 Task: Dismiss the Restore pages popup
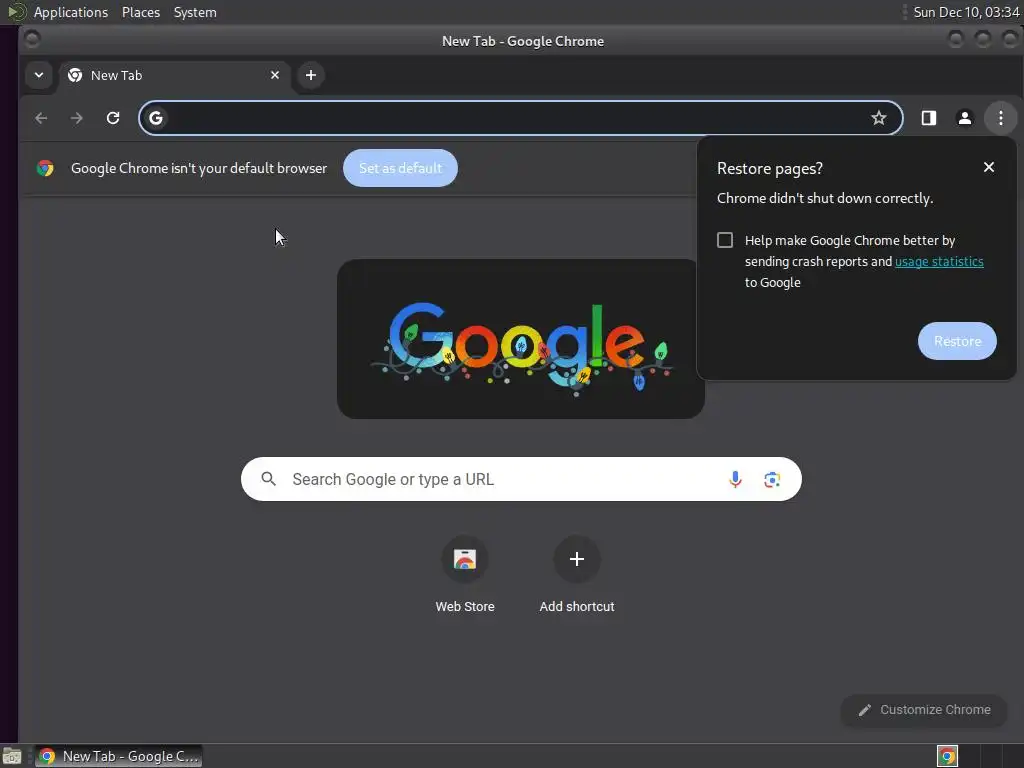click(x=989, y=167)
